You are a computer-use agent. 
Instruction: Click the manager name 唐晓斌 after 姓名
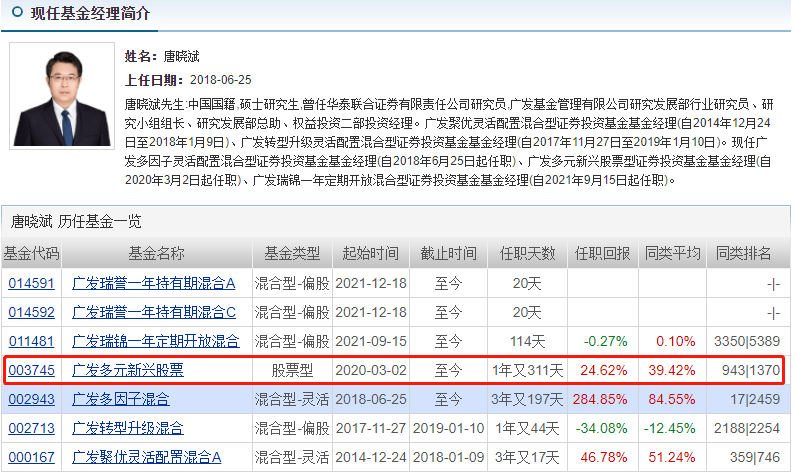pyautogui.click(x=181, y=56)
